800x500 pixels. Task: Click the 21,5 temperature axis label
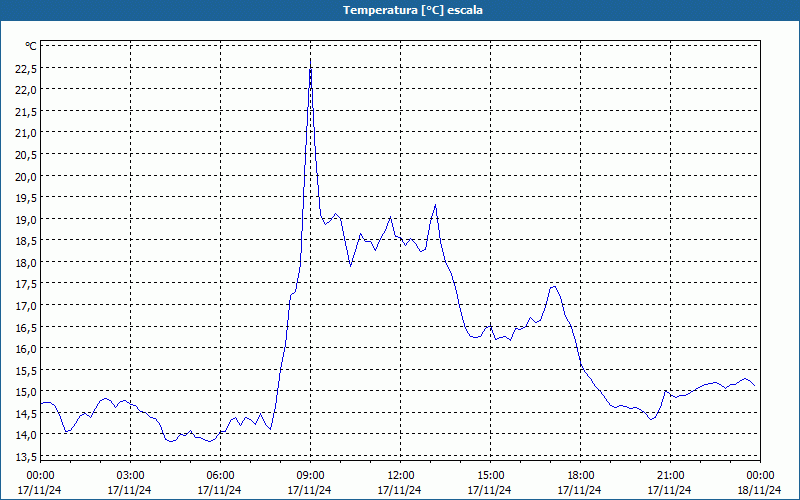26,111
